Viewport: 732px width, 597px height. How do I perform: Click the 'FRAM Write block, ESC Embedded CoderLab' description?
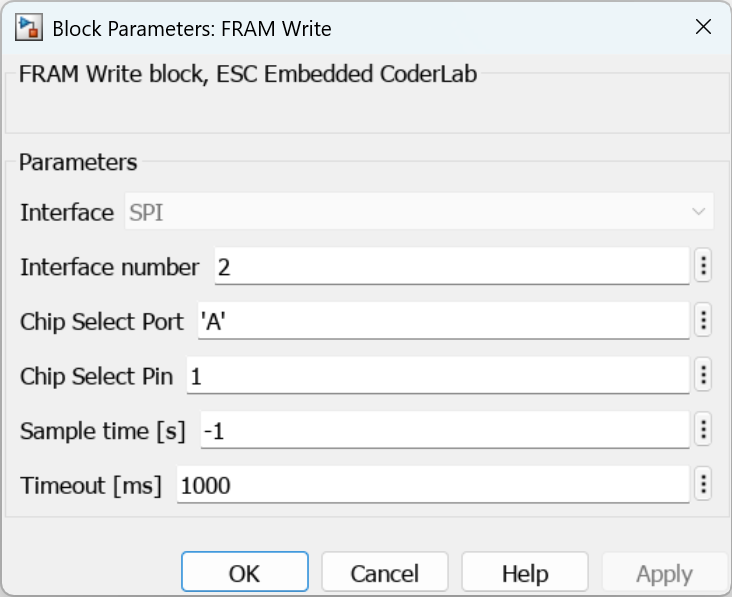[248, 74]
